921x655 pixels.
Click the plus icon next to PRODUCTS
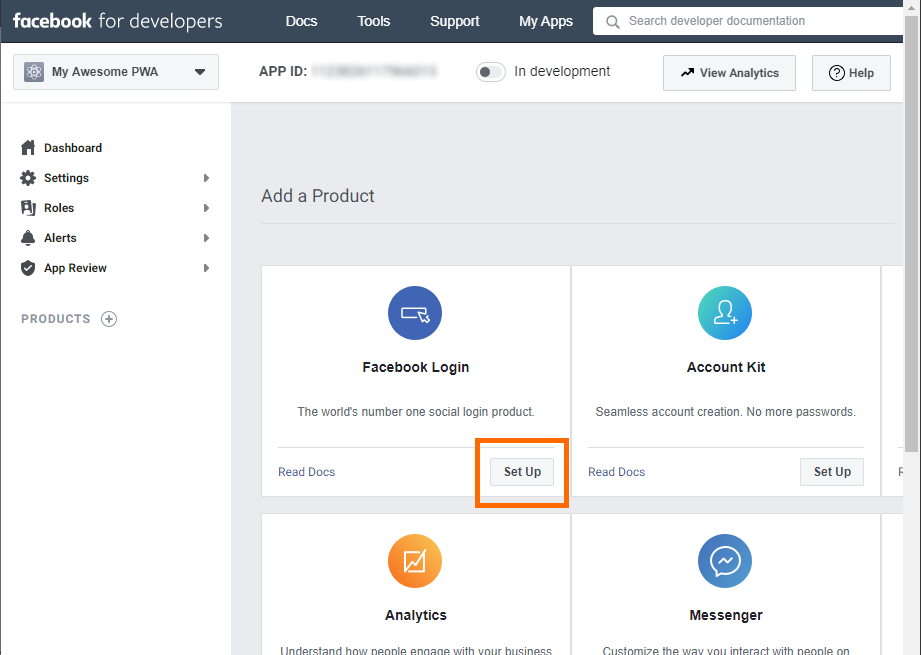(109, 319)
